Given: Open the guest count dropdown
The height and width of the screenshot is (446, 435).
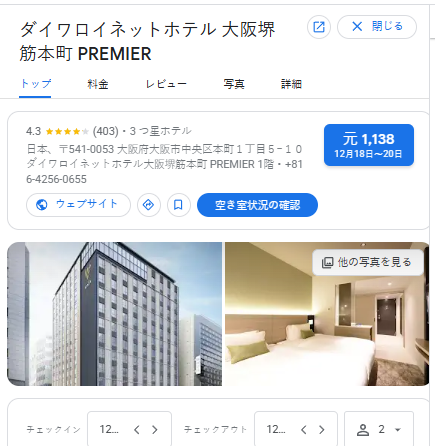Looking at the screenshot, I should click(x=379, y=430).
